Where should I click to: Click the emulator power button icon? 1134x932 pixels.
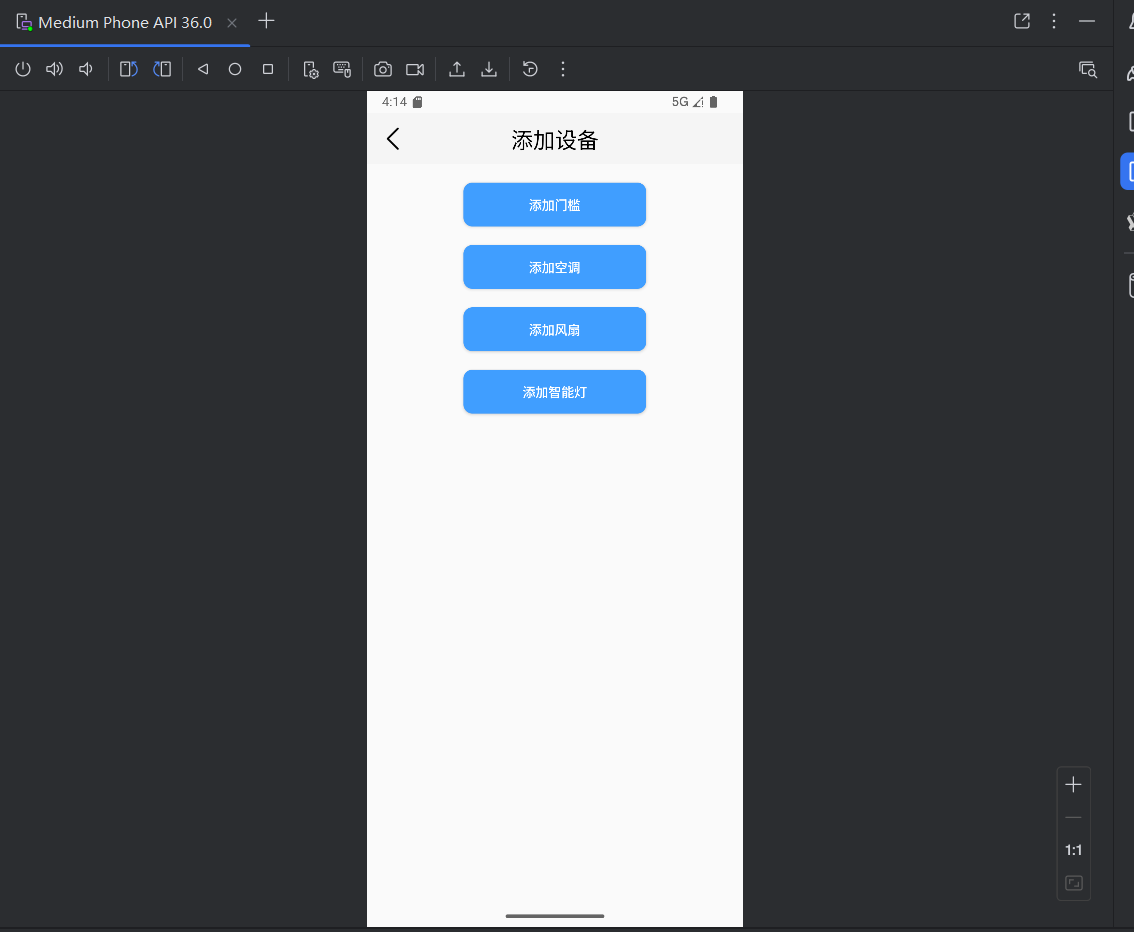23,69
